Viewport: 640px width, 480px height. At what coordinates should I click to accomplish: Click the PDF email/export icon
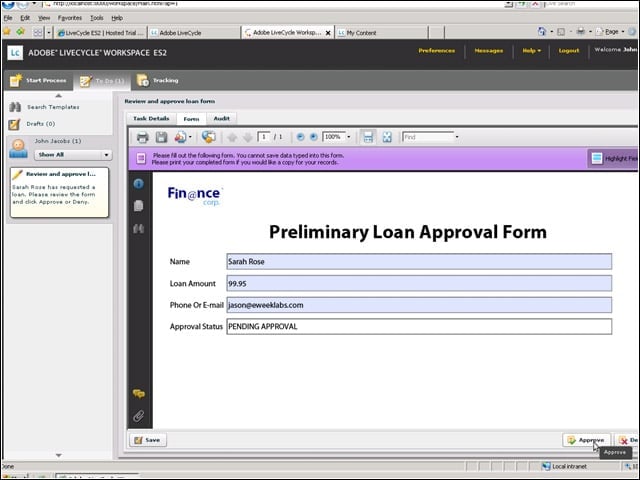180,137
